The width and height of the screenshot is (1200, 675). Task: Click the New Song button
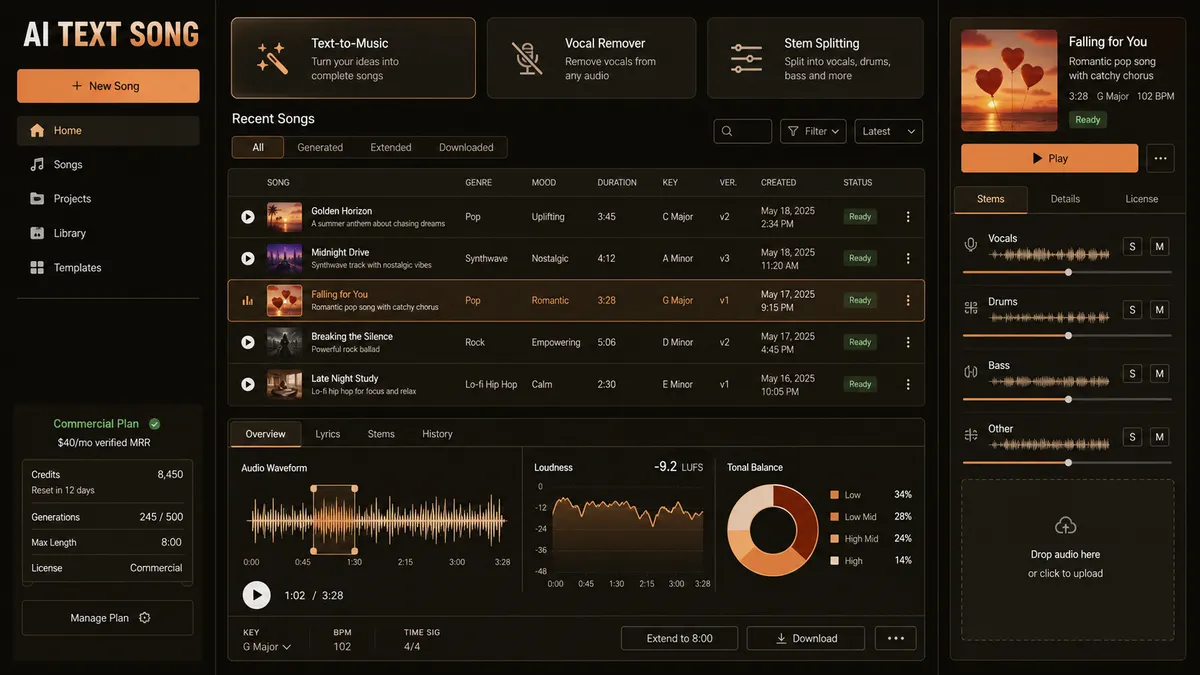pyautogui.click(x=108, y=86)
